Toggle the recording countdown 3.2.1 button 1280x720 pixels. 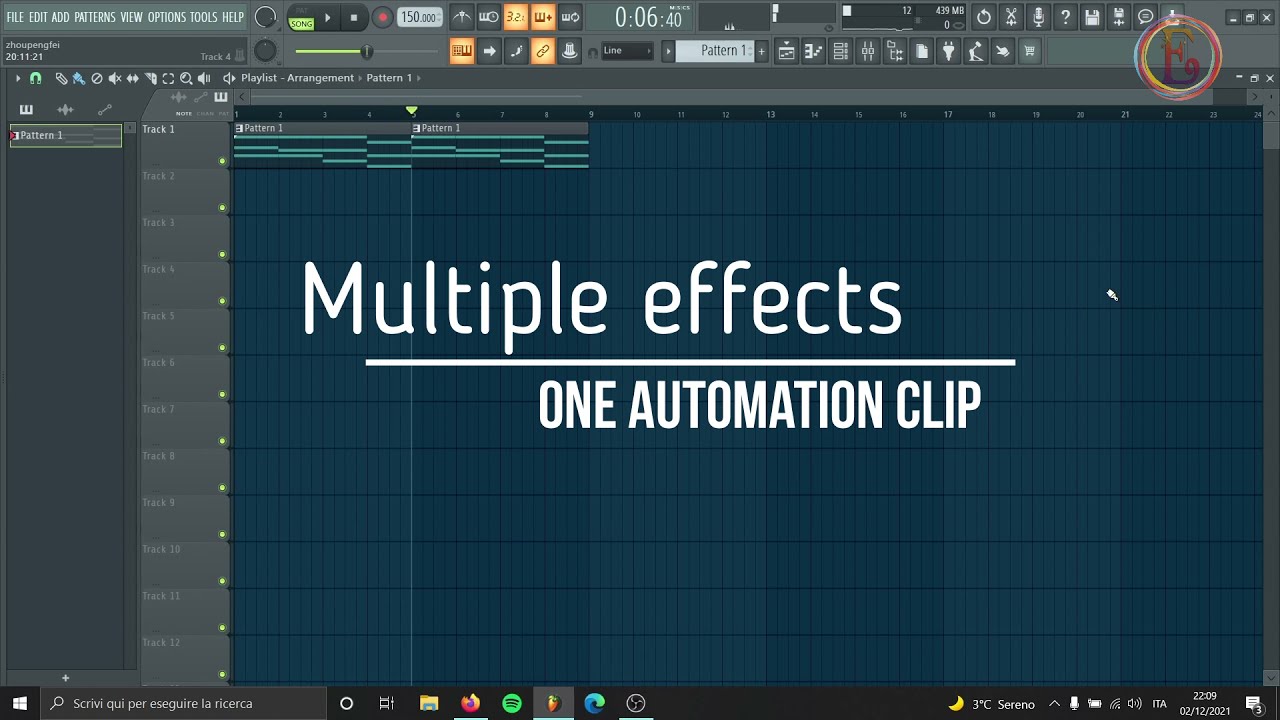tap(516, 17)
